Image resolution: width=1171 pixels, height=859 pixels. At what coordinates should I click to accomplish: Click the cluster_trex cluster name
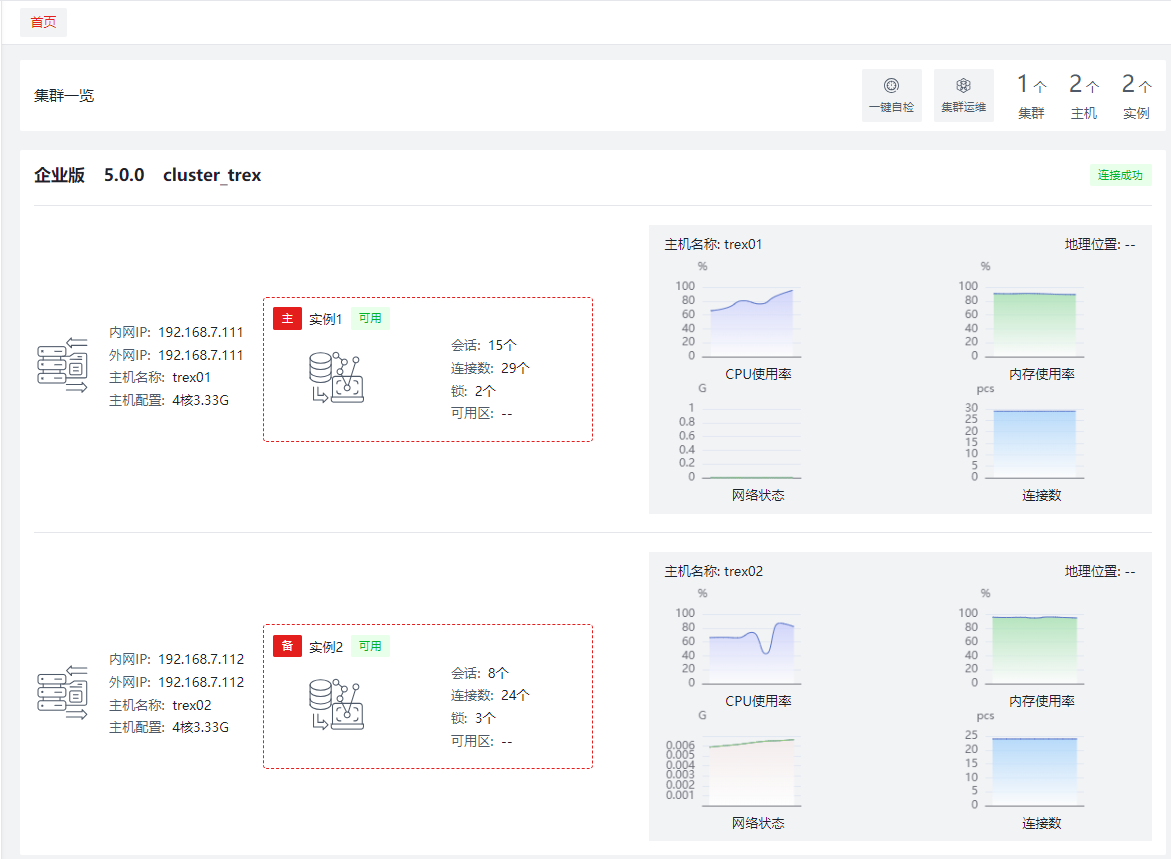pos(212,176)
